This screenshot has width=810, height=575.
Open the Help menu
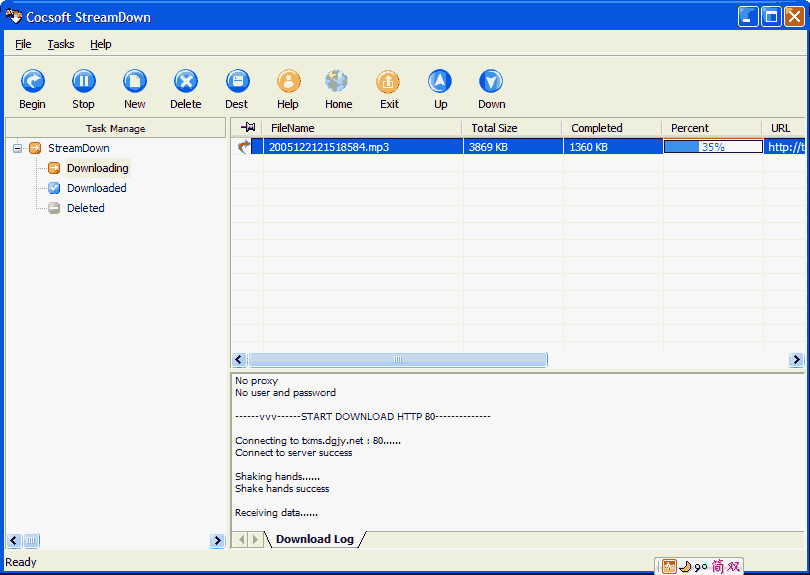click(x=101, y=44)
